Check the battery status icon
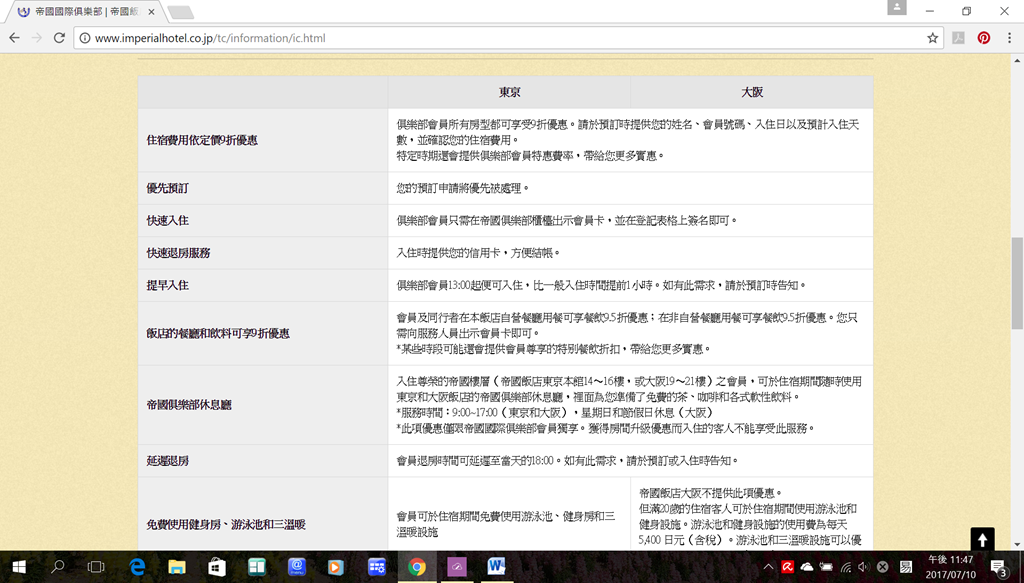This screenshot has width=1024, height=583. [x=827, y=567]
